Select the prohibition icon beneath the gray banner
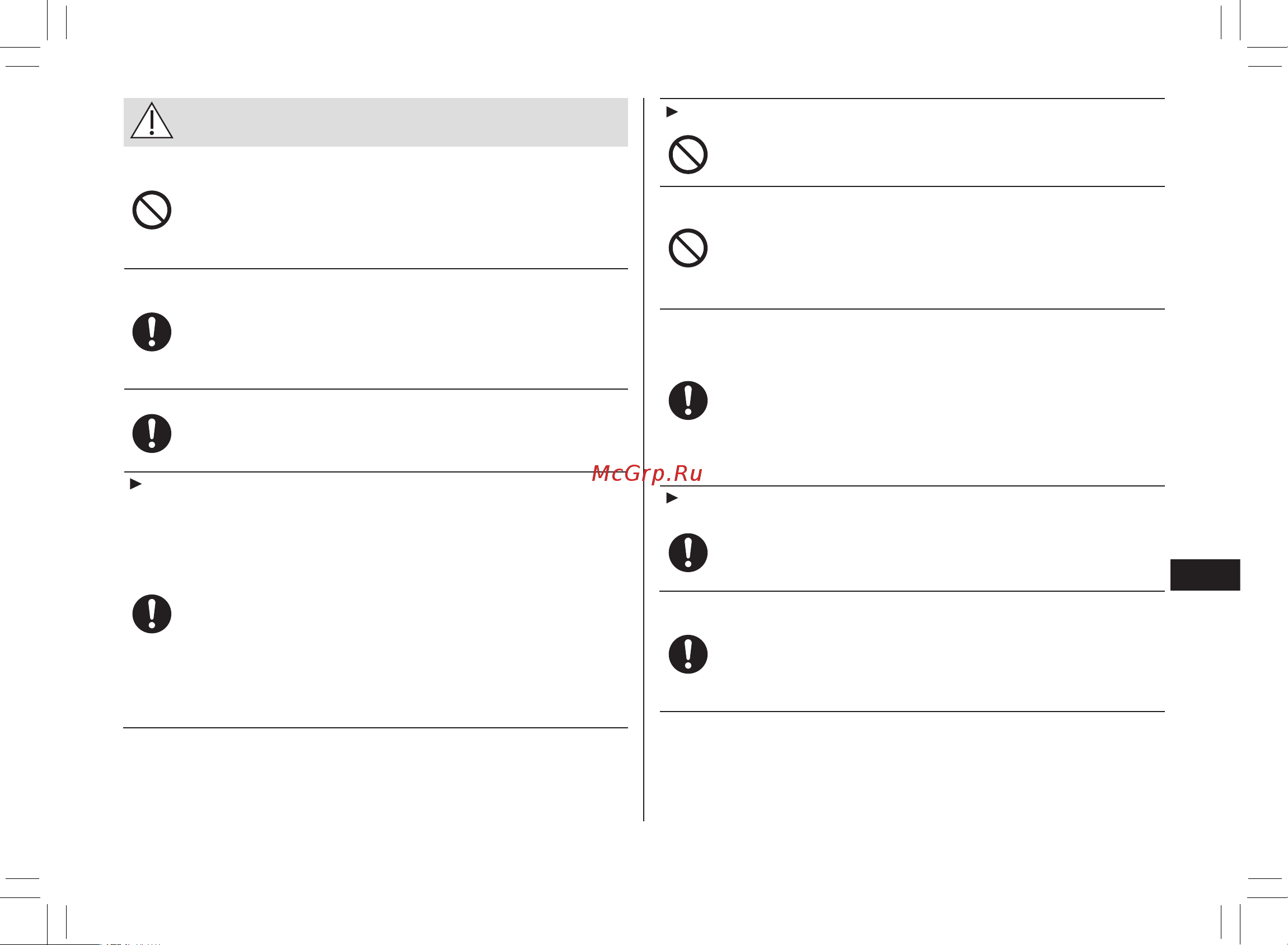This screenshot has height=945, width=1288. [x=152, y=210]
